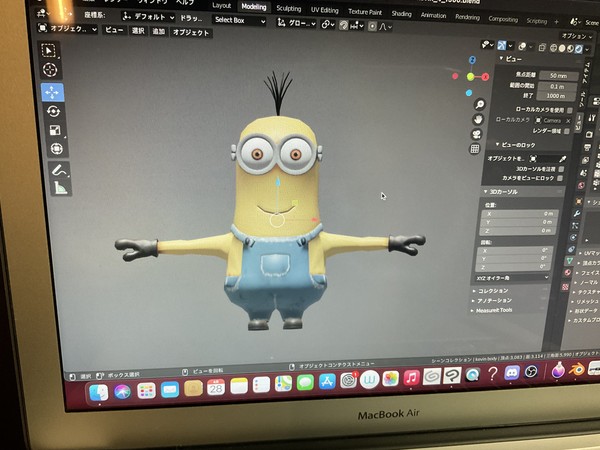Expand the アノテーション panel
600x450 pixels.
pyautogui.click(x=492, y=301)
